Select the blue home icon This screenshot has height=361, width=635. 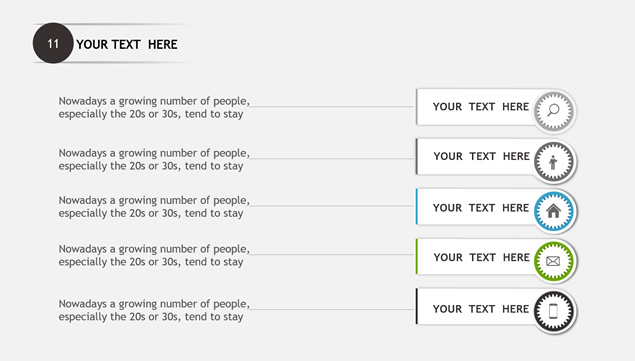click(x=553, y=211)
